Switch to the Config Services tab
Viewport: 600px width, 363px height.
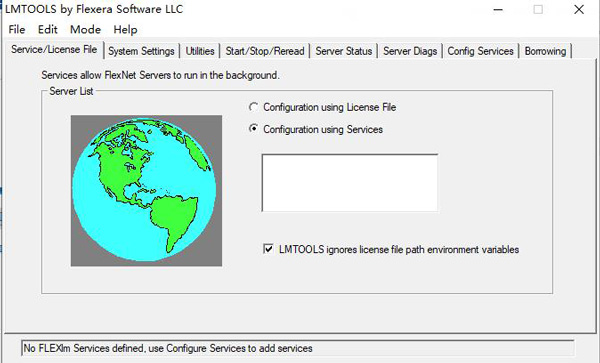tap(480, 51)
